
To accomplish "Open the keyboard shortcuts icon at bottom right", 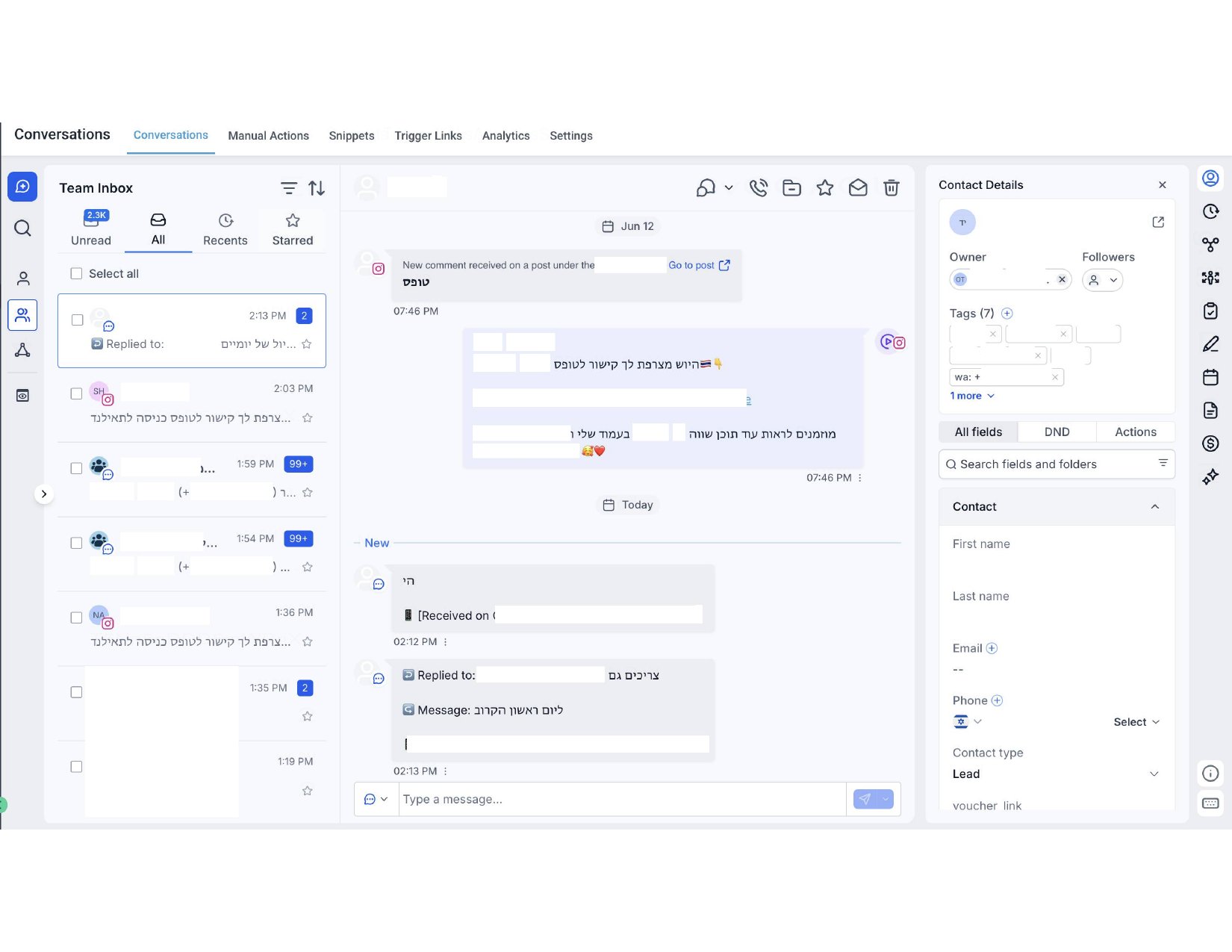I will (1211, 803).
